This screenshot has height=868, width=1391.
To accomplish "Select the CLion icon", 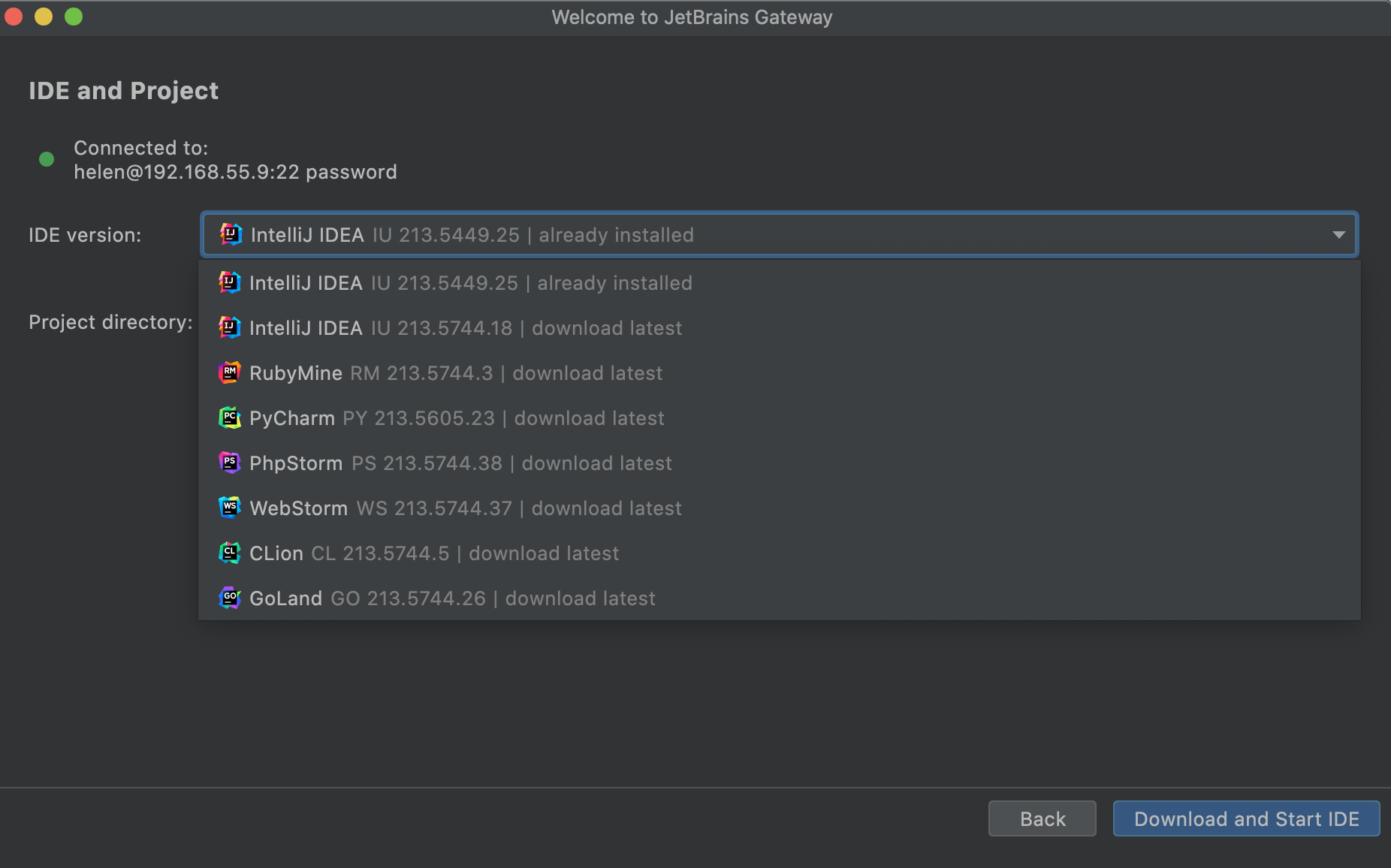I will (x=230, y=553).
